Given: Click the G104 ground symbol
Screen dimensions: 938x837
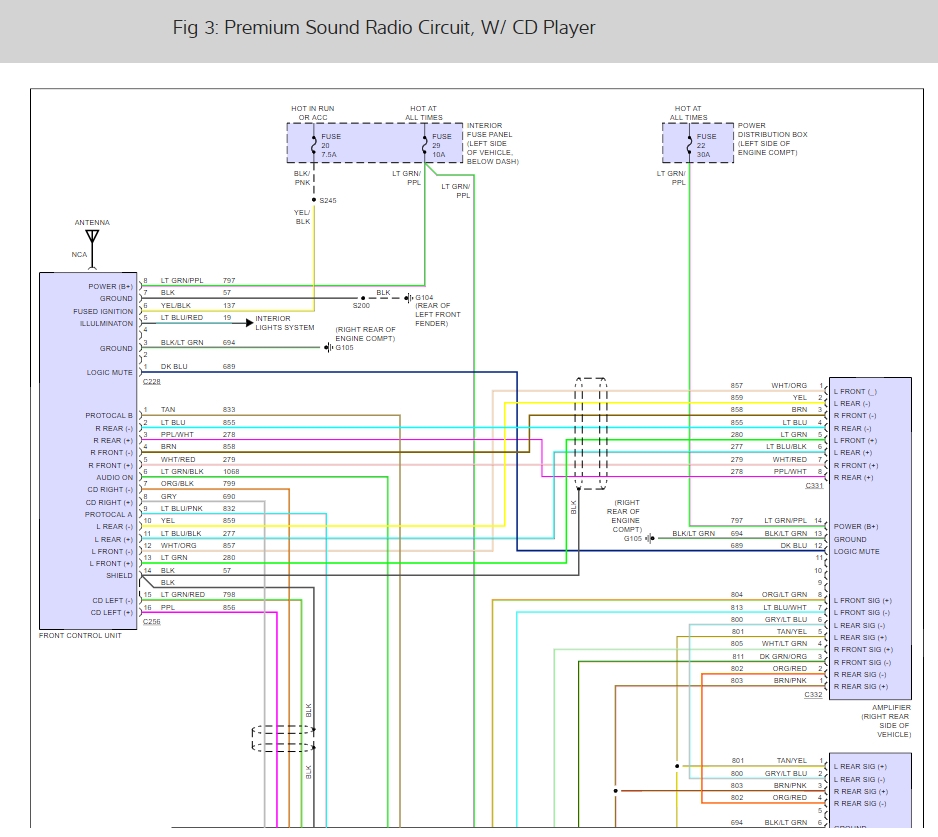Looking at the screenshot, I should pyautogui.click(x=406, y=296).
